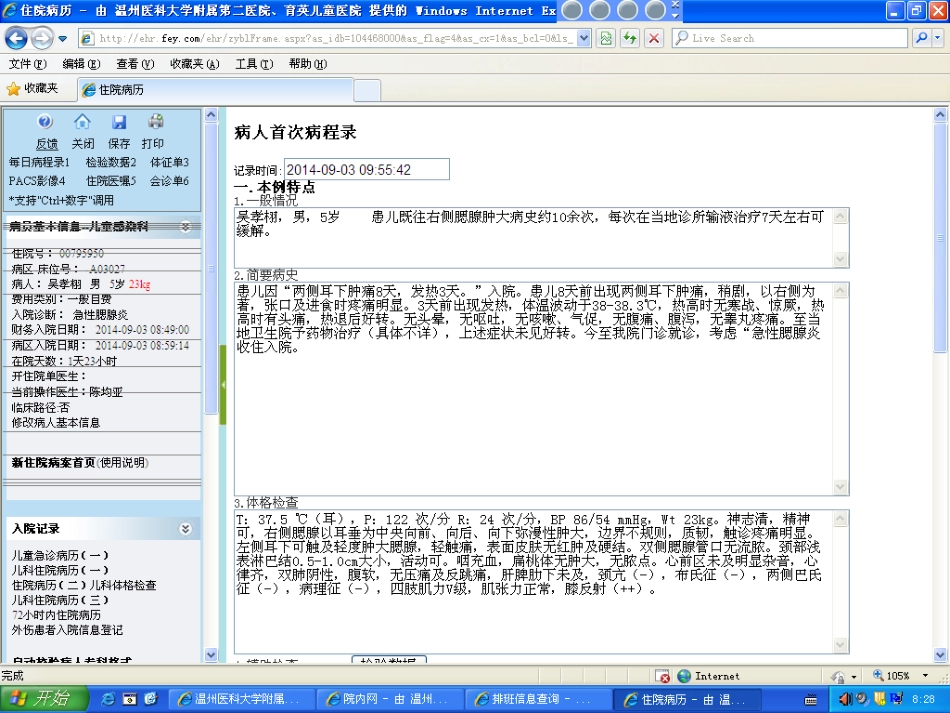Screen dimensions: 950x713
Task: Open search provider dropdown arrow
Action: pos(937,38)
